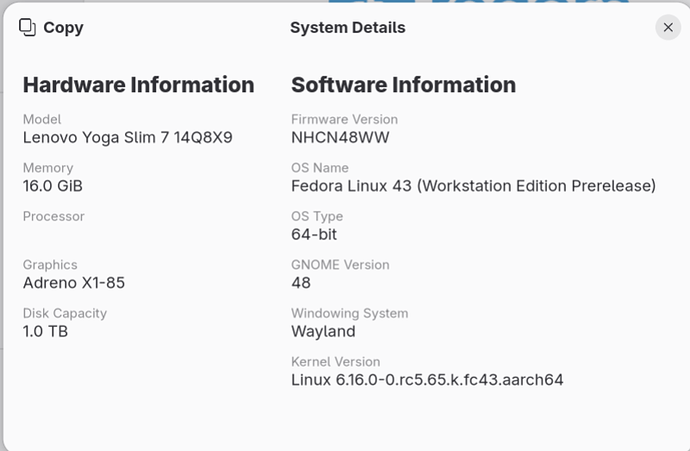Select the 16.0 GiB memory value
This screenshot has width=690, height=451.
[x=53, y=186]
